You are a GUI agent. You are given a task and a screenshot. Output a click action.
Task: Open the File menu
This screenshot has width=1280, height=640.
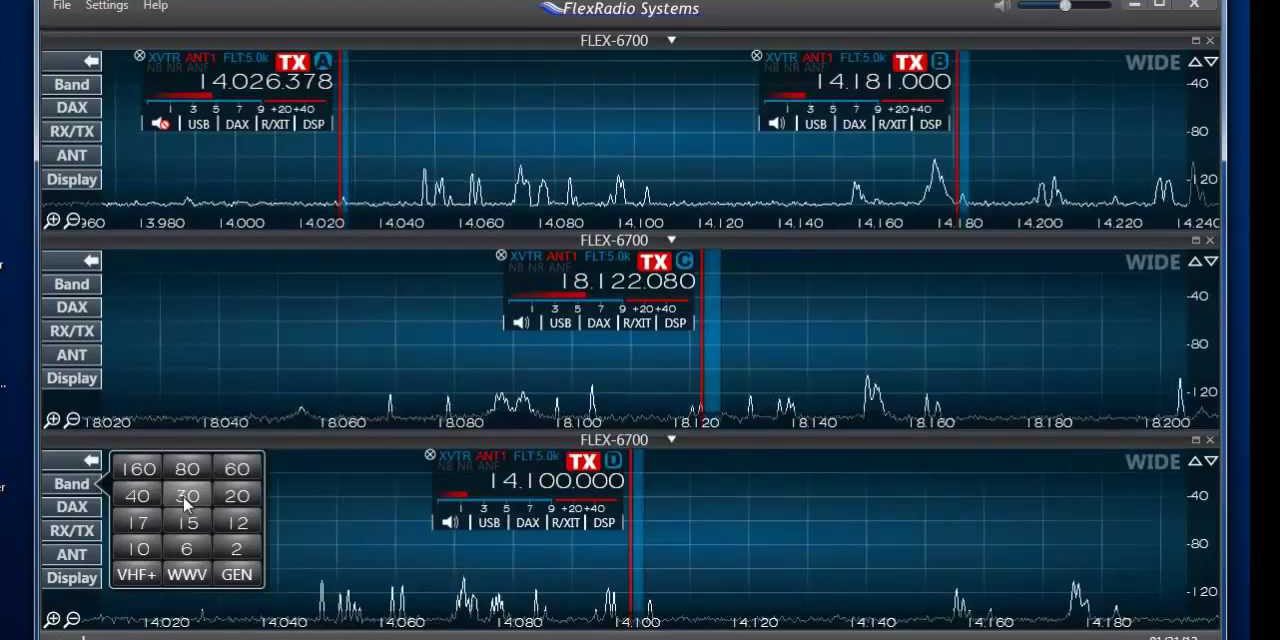pos(61,6)
